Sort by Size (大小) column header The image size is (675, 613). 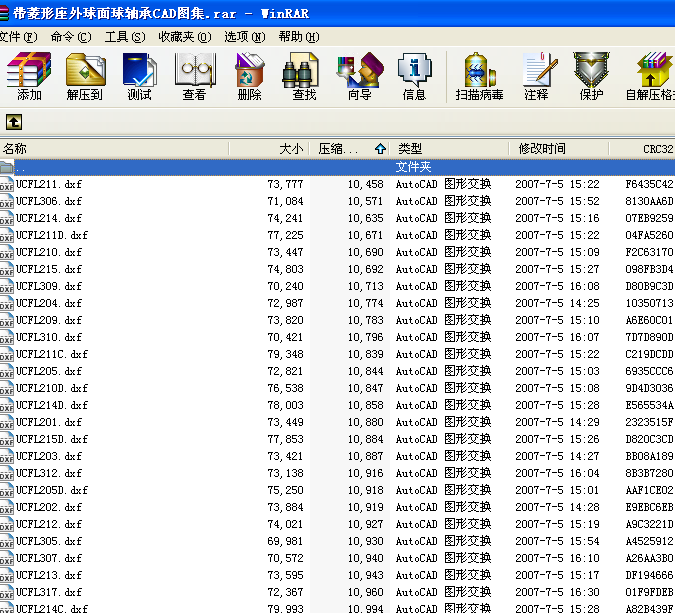tap(269, 149)
